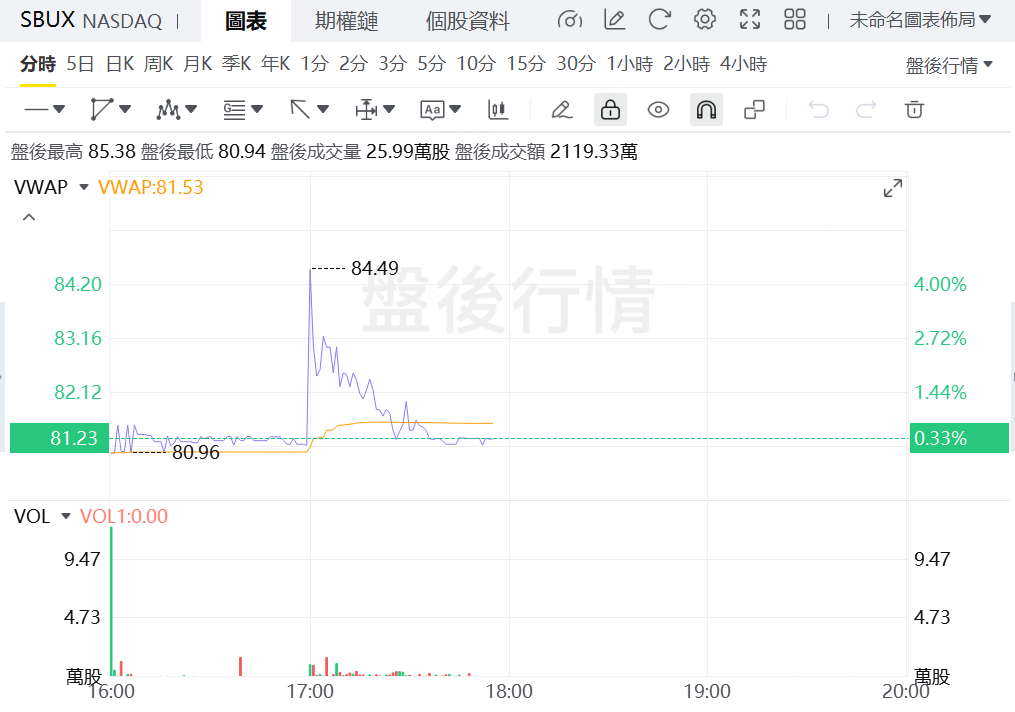This screenshot has height=712, width=1015.
Task: Click the eraser/pen edit drawing icon
Action: click(561, 109)
